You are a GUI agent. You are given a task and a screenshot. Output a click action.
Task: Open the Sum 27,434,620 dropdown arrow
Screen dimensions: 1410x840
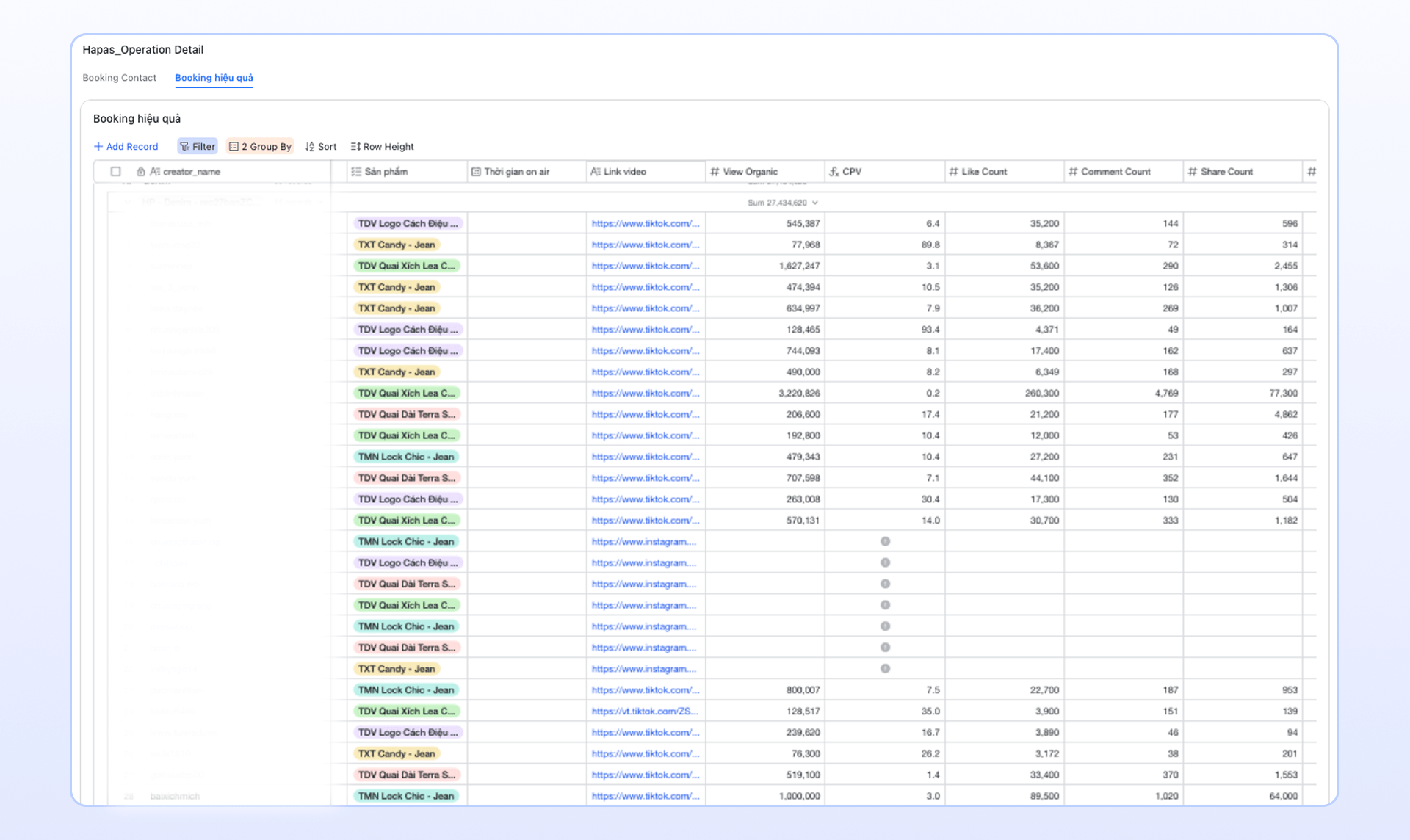coord(815,203)
